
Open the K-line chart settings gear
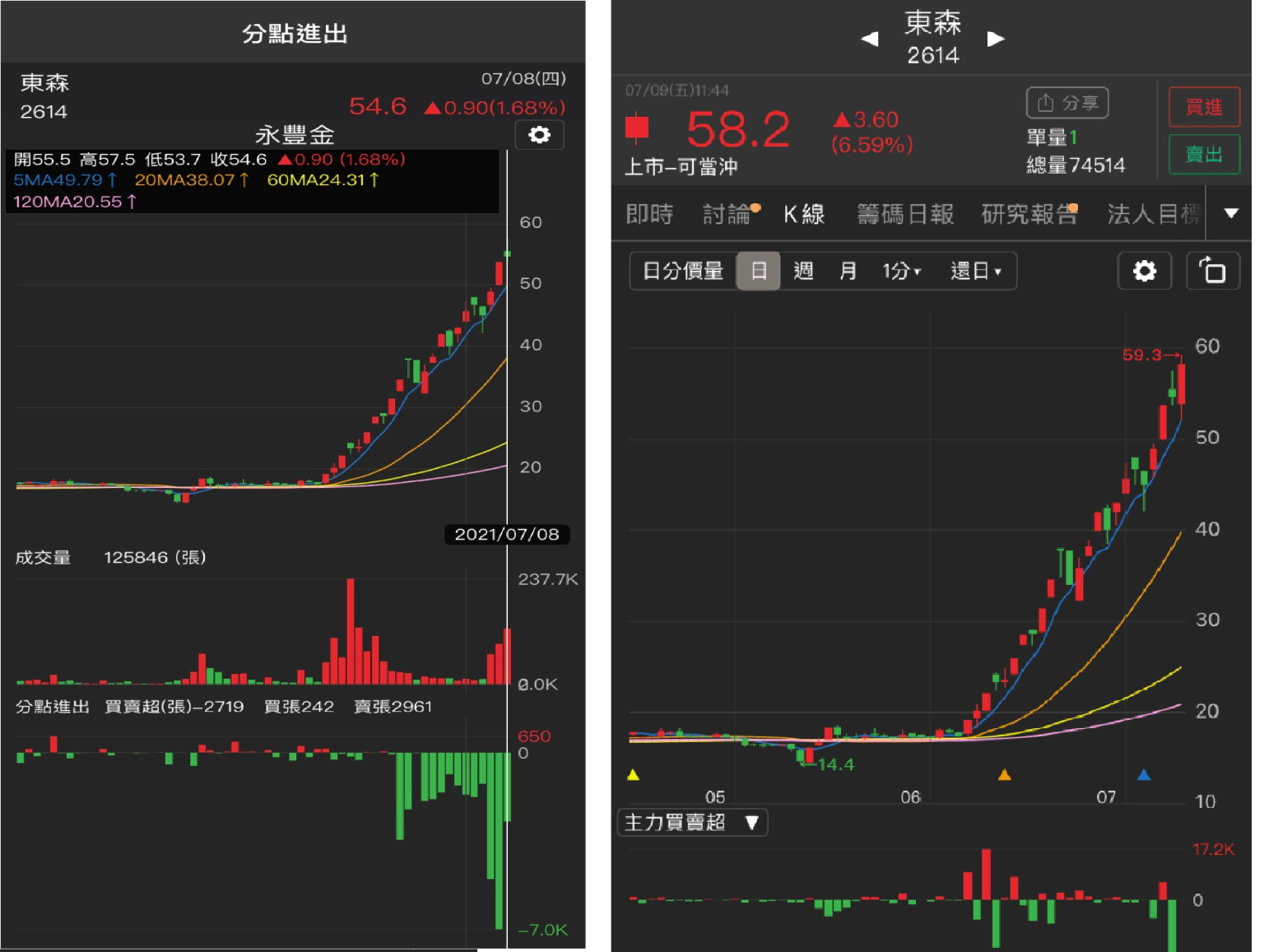[1144, 271]
